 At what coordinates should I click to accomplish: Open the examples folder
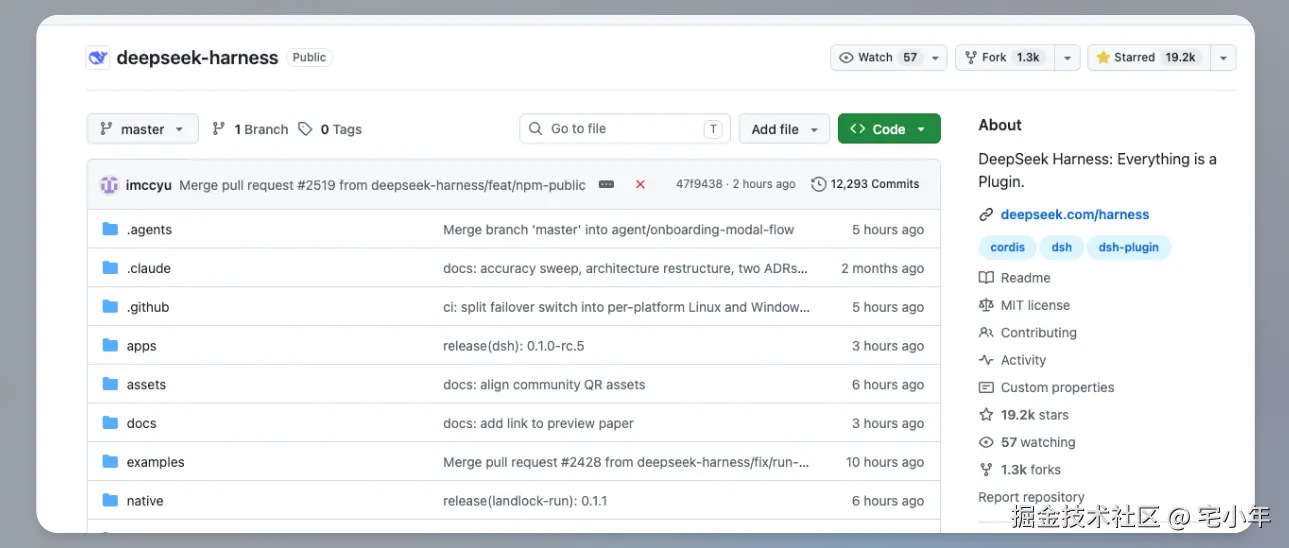click(156, 462)
